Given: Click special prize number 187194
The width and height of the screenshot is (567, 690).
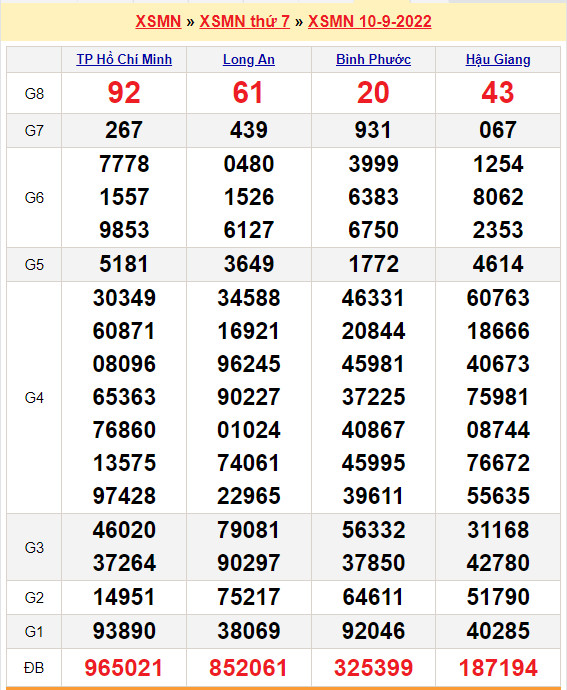Looking at the screenshot, I should 498,668.
